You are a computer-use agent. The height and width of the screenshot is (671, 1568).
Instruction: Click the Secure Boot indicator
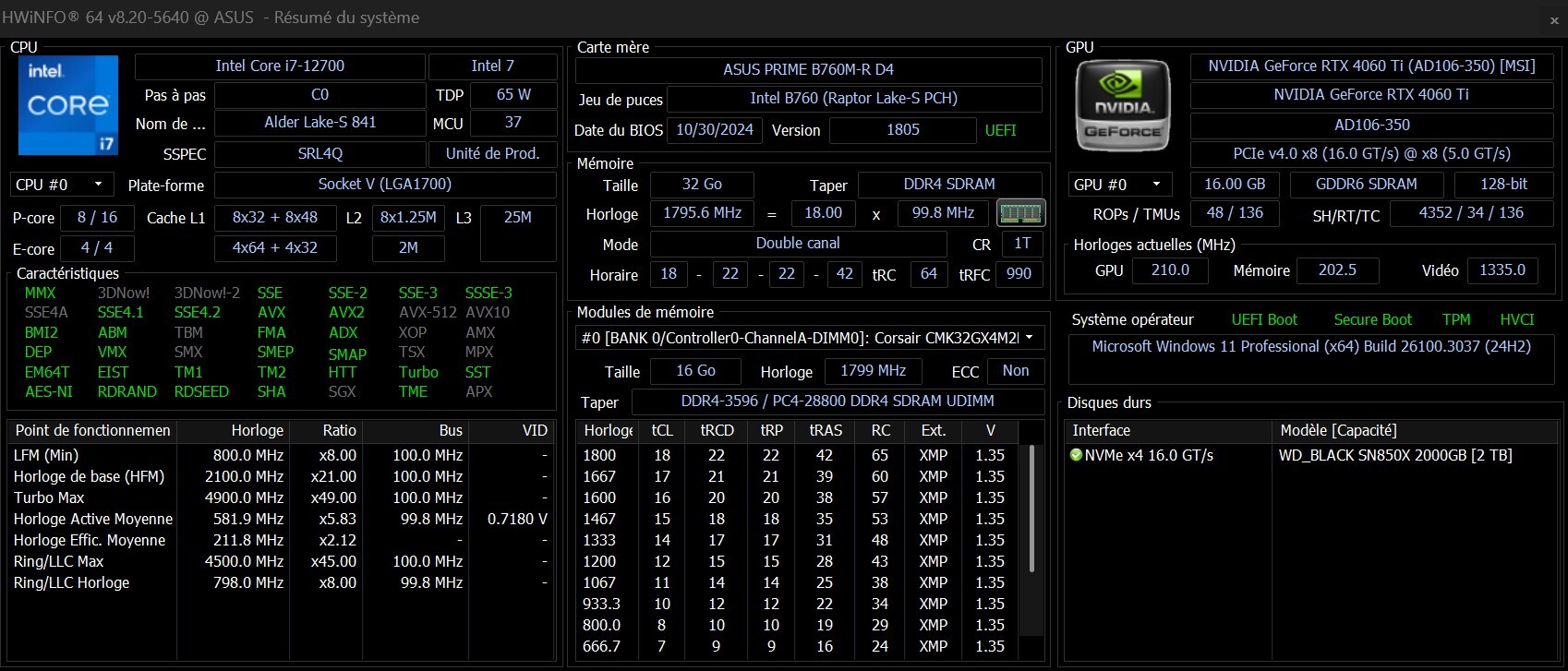coord(1372,319)
